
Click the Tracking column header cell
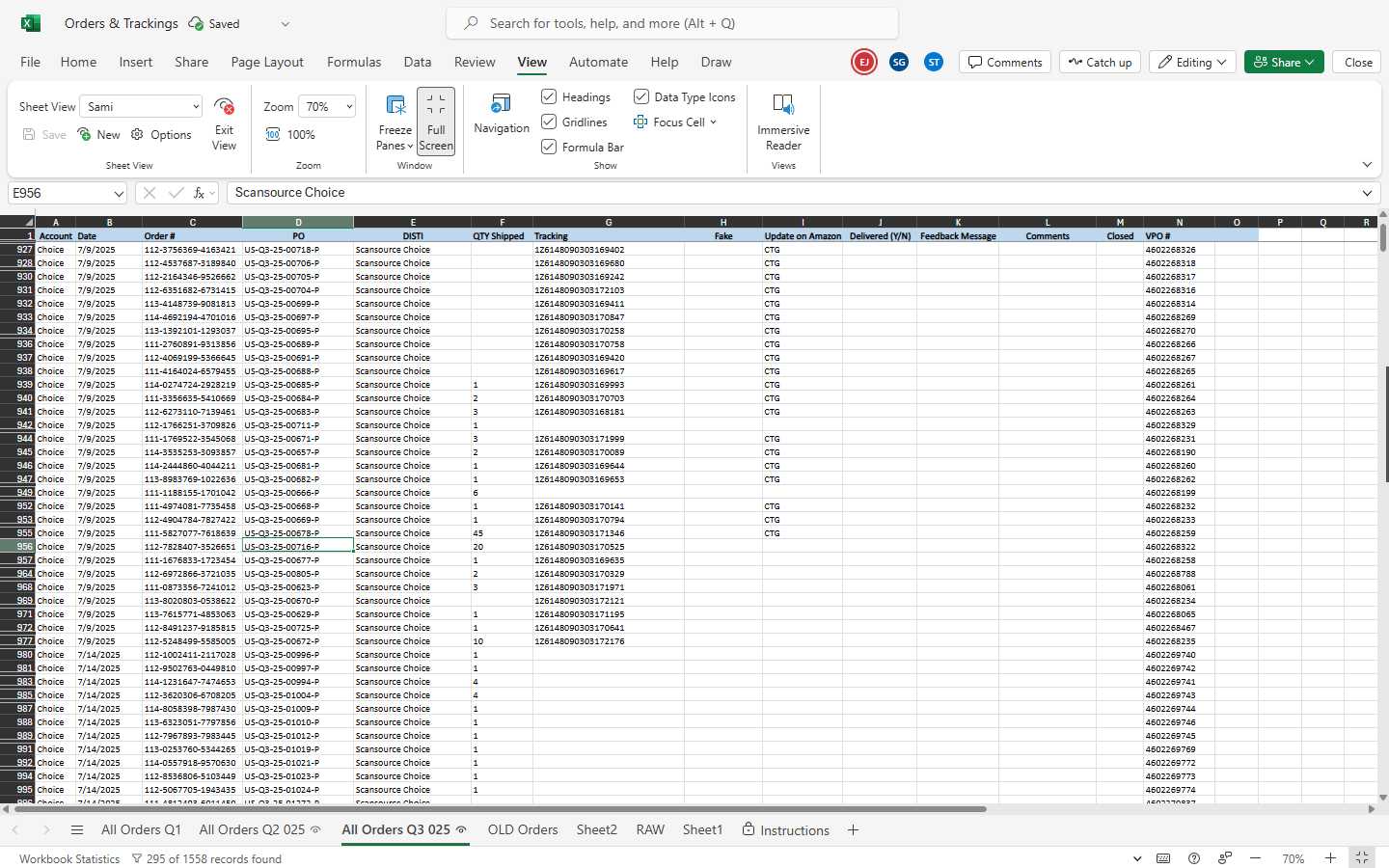(x=608, y=236)
